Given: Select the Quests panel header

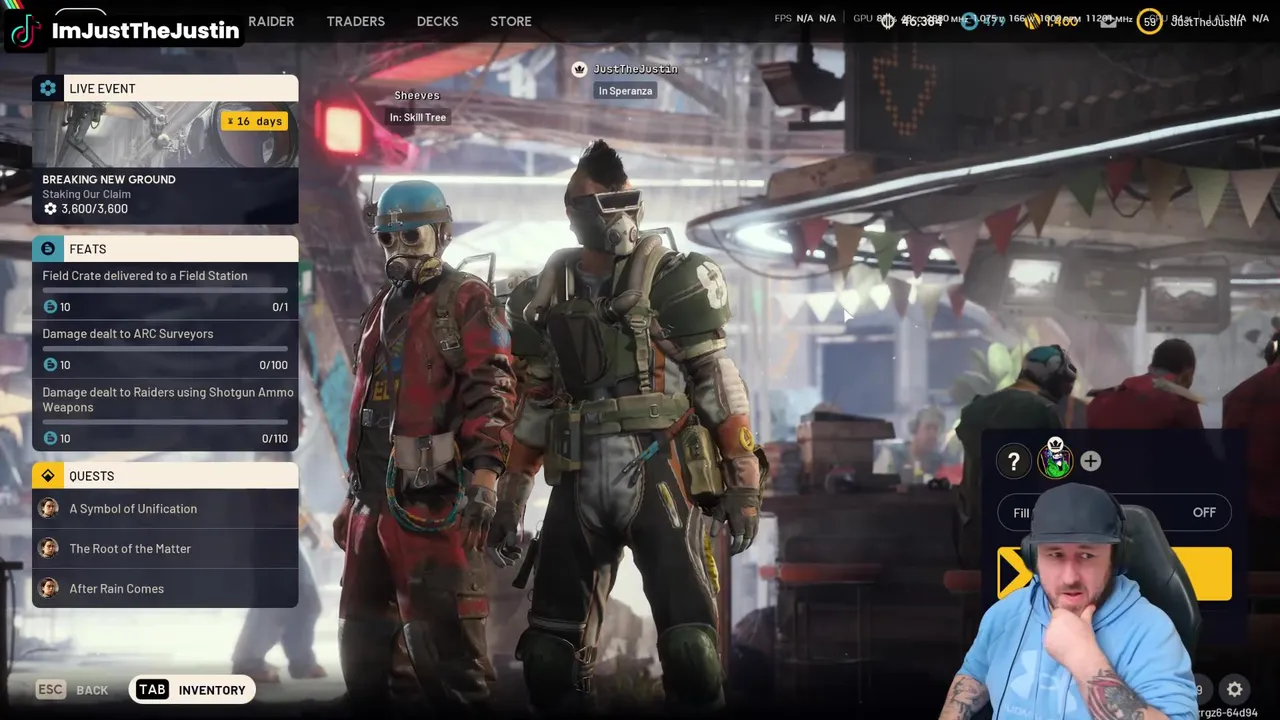Looking at the screenshot, I should point(165,476).
